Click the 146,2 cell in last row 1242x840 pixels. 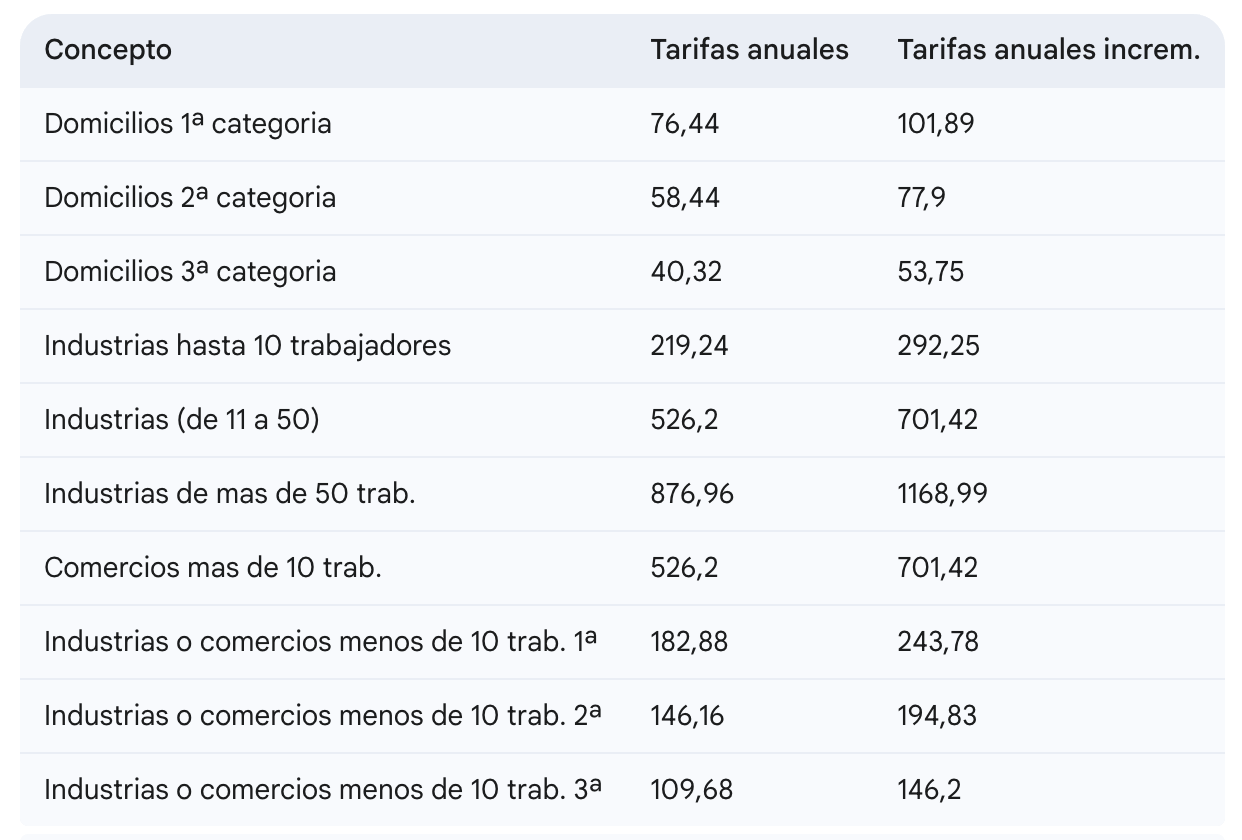pos(929,790)
